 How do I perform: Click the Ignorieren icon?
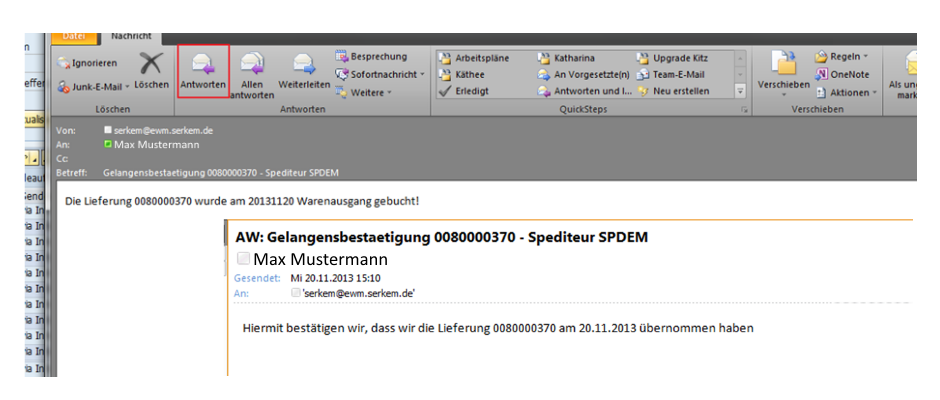tap(88, 63)
